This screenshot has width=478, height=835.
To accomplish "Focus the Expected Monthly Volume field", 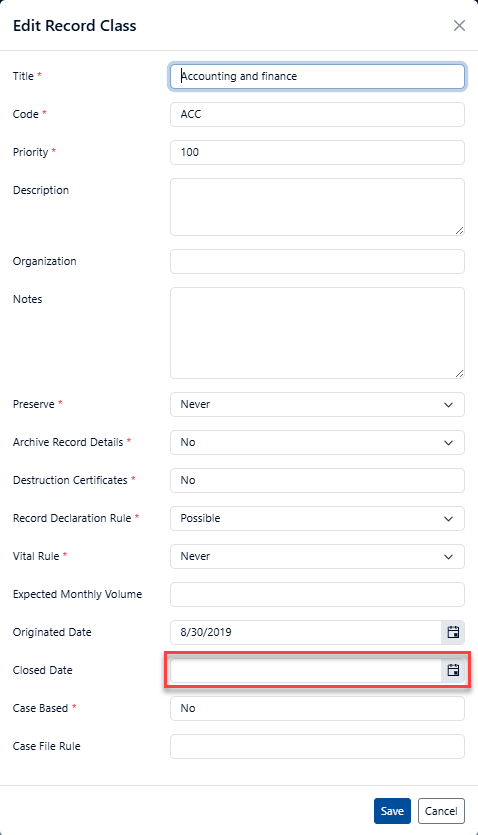I will point(317,594).
